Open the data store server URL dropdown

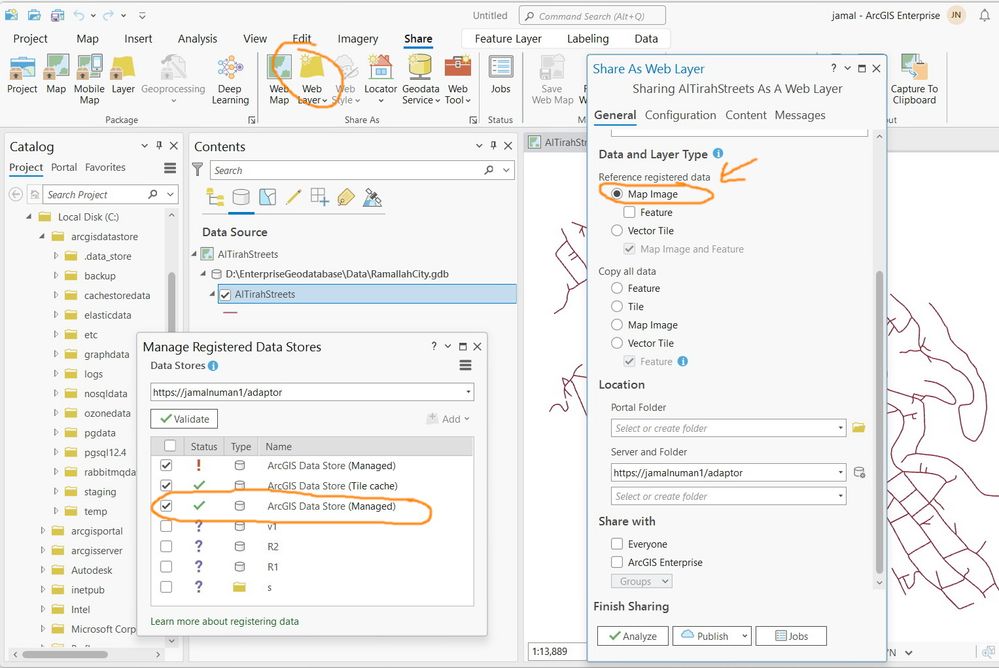[468, 392]
